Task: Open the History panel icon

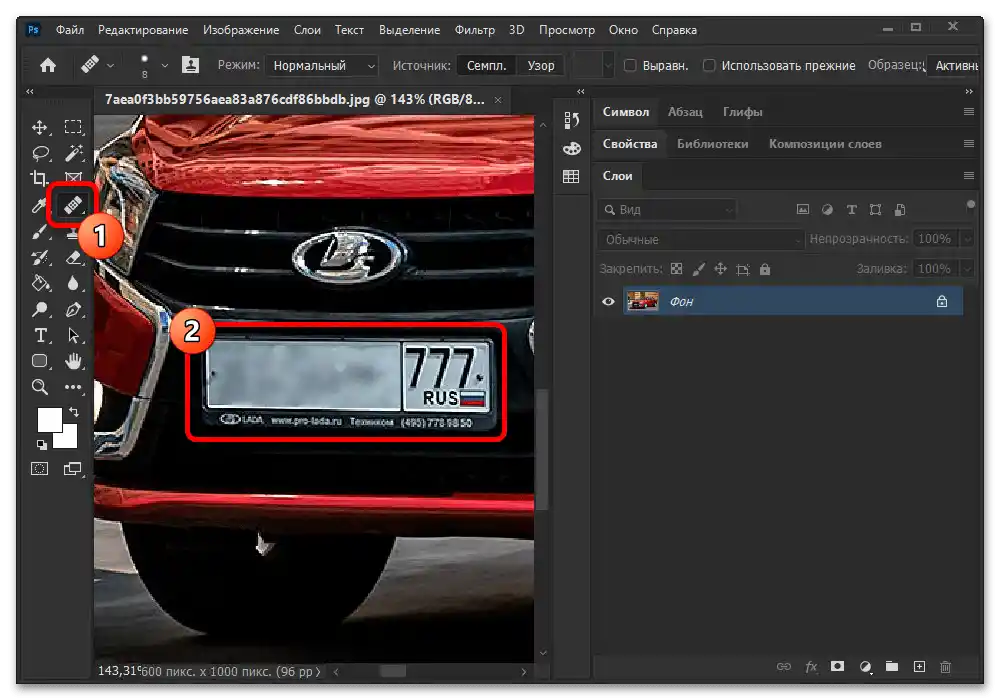Action: [571, 120]
